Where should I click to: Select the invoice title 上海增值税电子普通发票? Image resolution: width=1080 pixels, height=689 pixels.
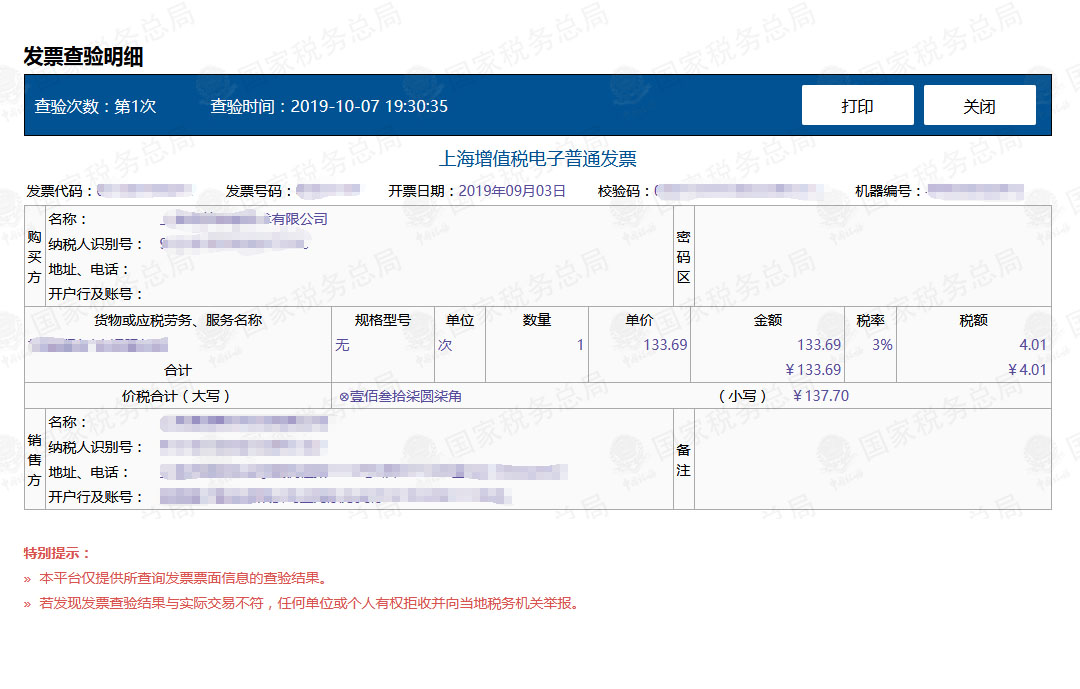(x=540, y=158)
